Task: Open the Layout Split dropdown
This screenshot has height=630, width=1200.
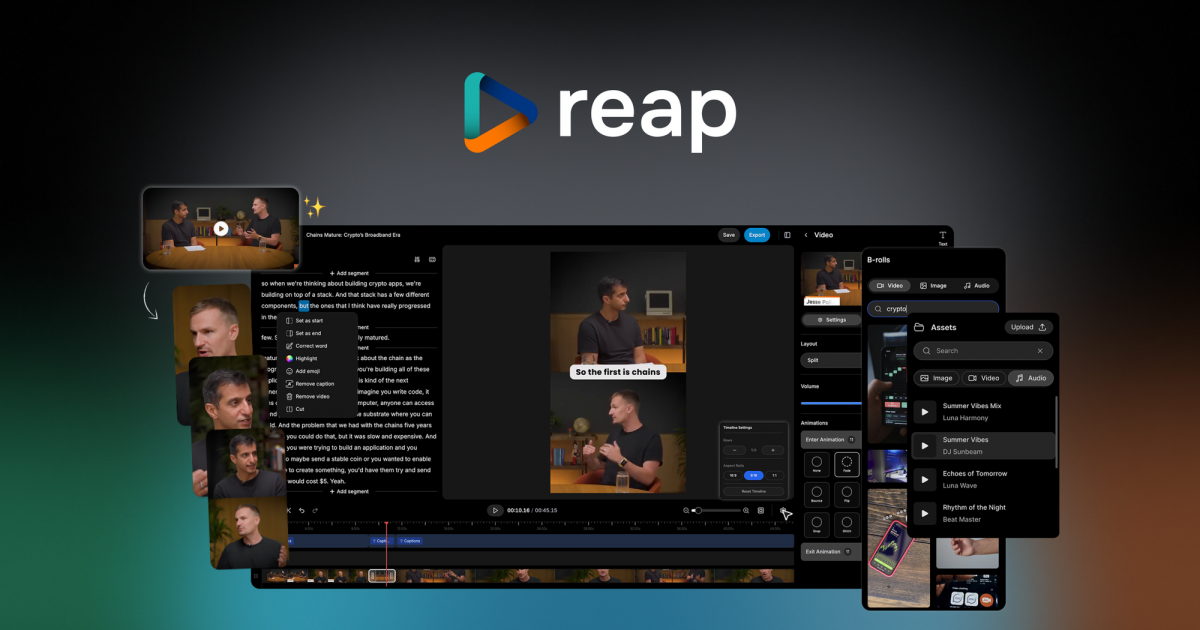Action: tap(831, 360)
